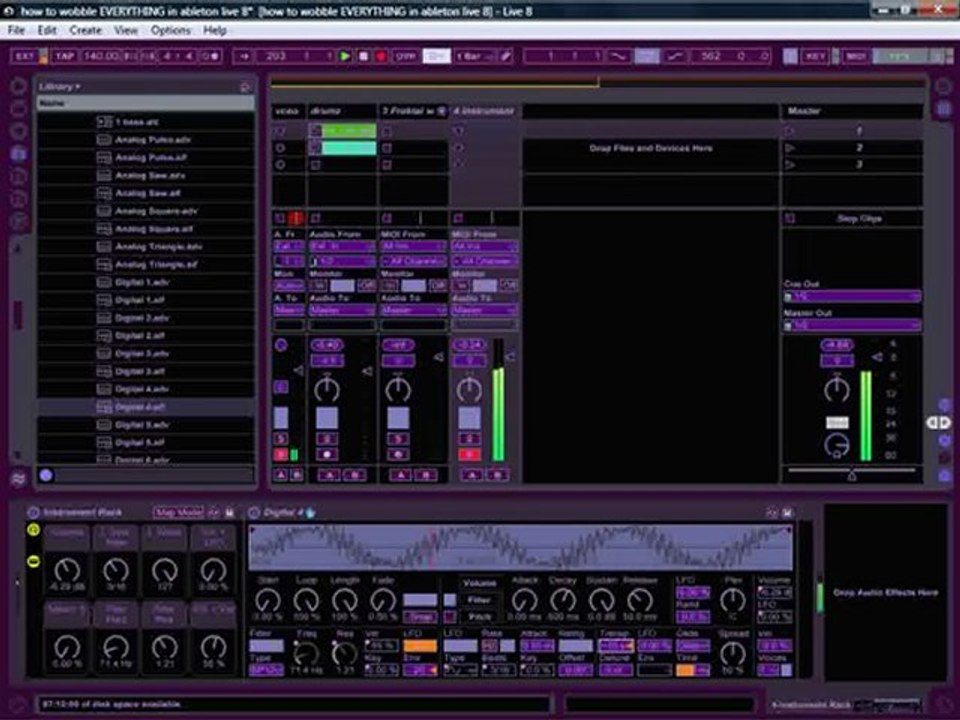Click the 140.00 tempo field
The image size is (960, 720).
(x=102, y=56)
